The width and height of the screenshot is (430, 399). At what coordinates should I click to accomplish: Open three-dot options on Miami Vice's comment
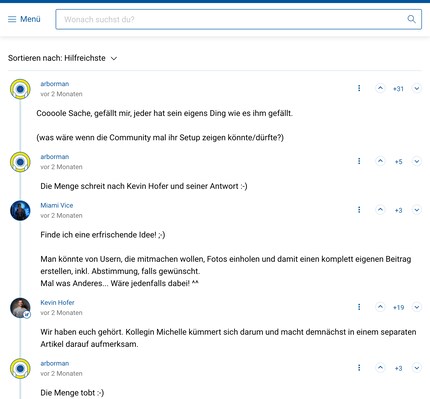pos(359,210)
